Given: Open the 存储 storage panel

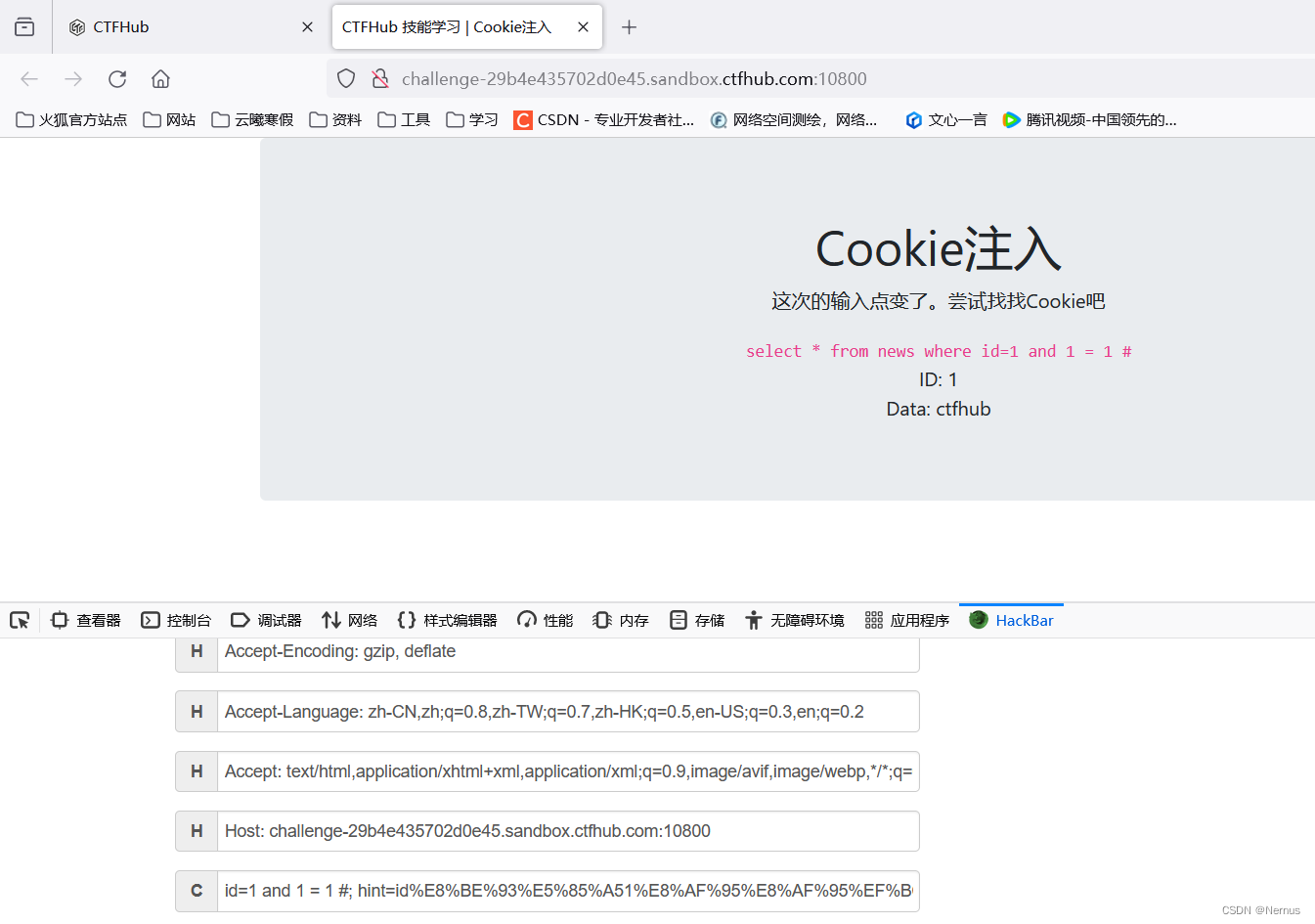Looking at the screenshot, I should click(696, 619).
